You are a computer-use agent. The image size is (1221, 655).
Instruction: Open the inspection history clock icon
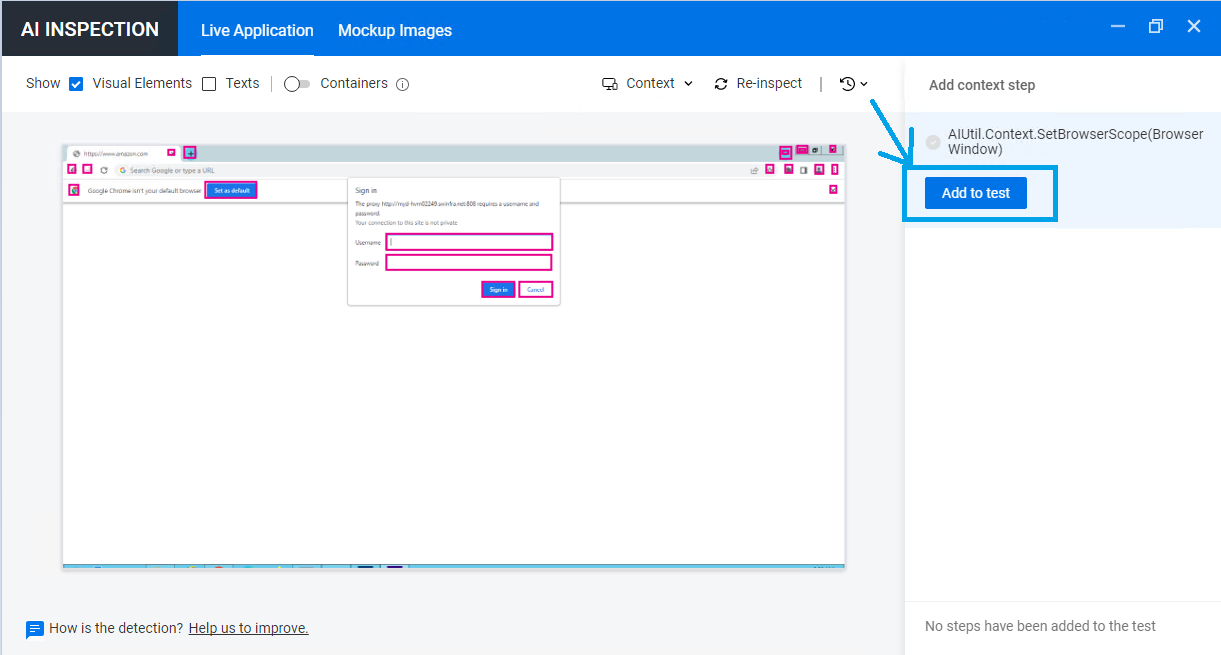tap(848, 84)
